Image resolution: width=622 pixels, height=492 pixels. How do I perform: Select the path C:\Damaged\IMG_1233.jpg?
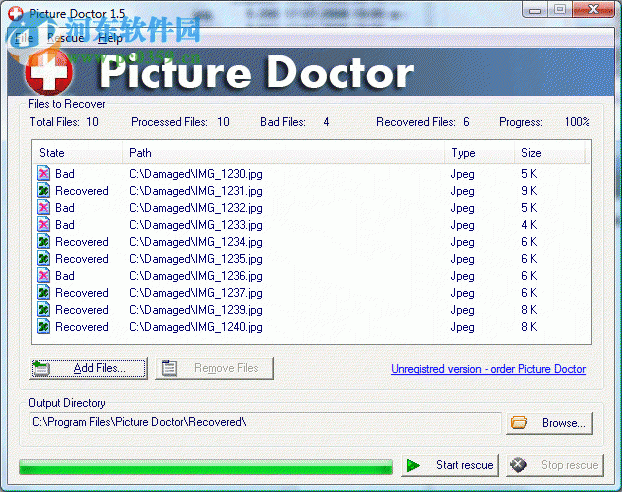tap(196, 225)
